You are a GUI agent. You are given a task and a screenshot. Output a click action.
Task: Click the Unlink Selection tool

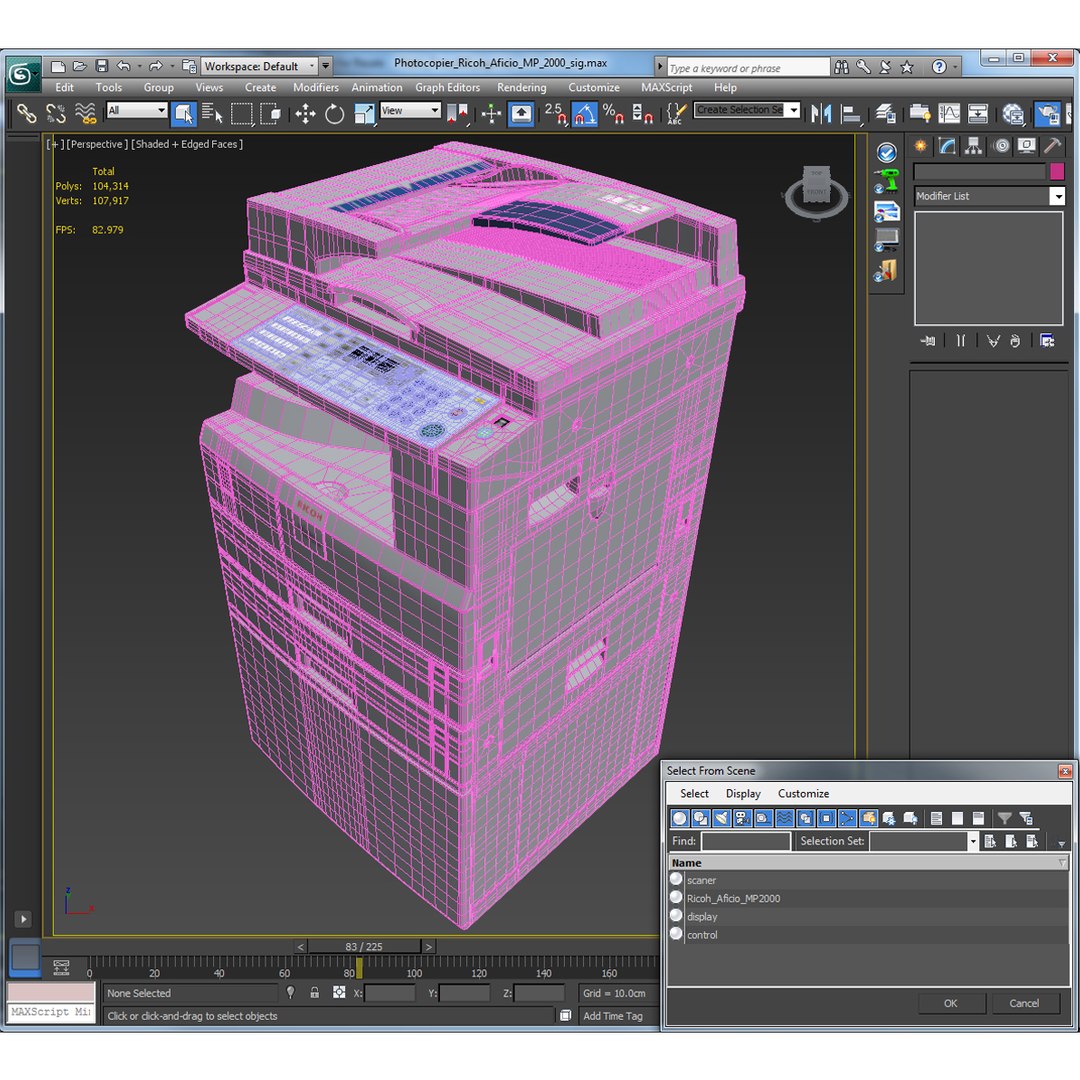(55, 113)
